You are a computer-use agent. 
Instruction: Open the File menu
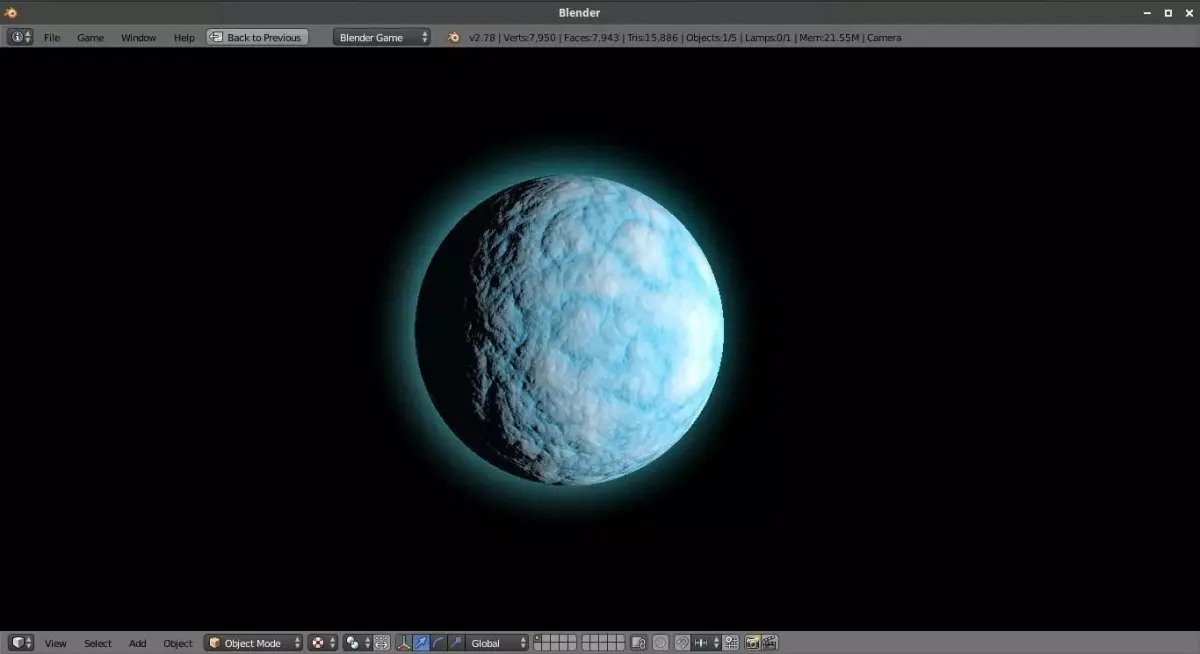click(x=52, y=38)
